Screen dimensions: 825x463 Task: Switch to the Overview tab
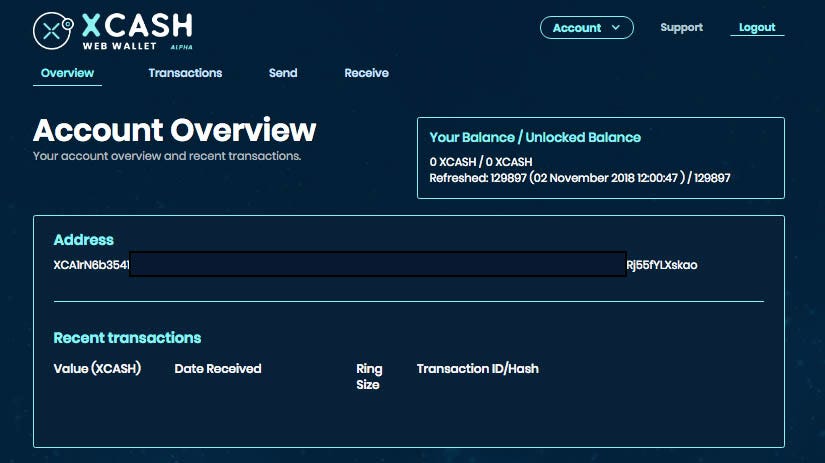tap(67, 73)
